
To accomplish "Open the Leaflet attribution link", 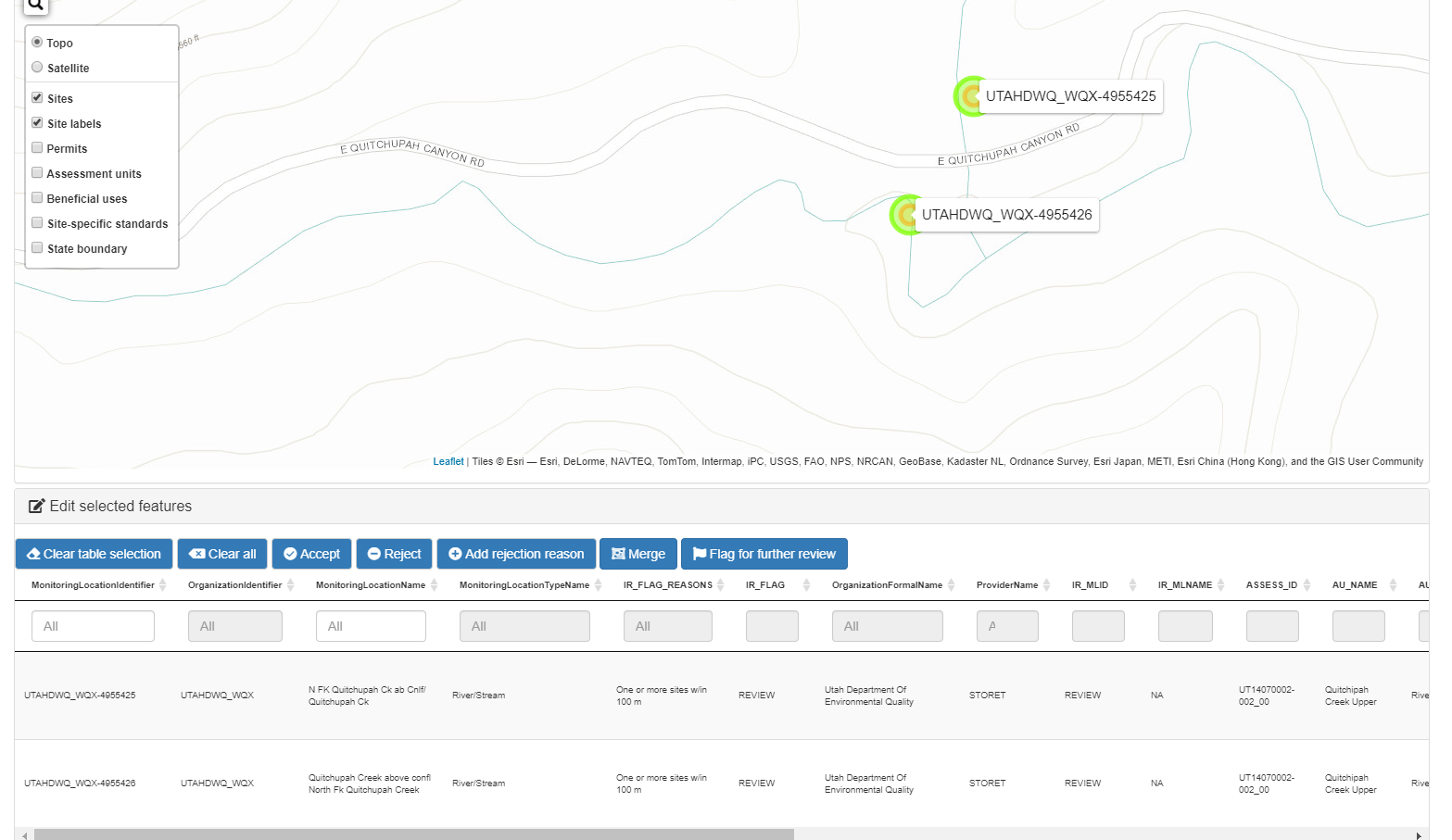I will [448, 461].
